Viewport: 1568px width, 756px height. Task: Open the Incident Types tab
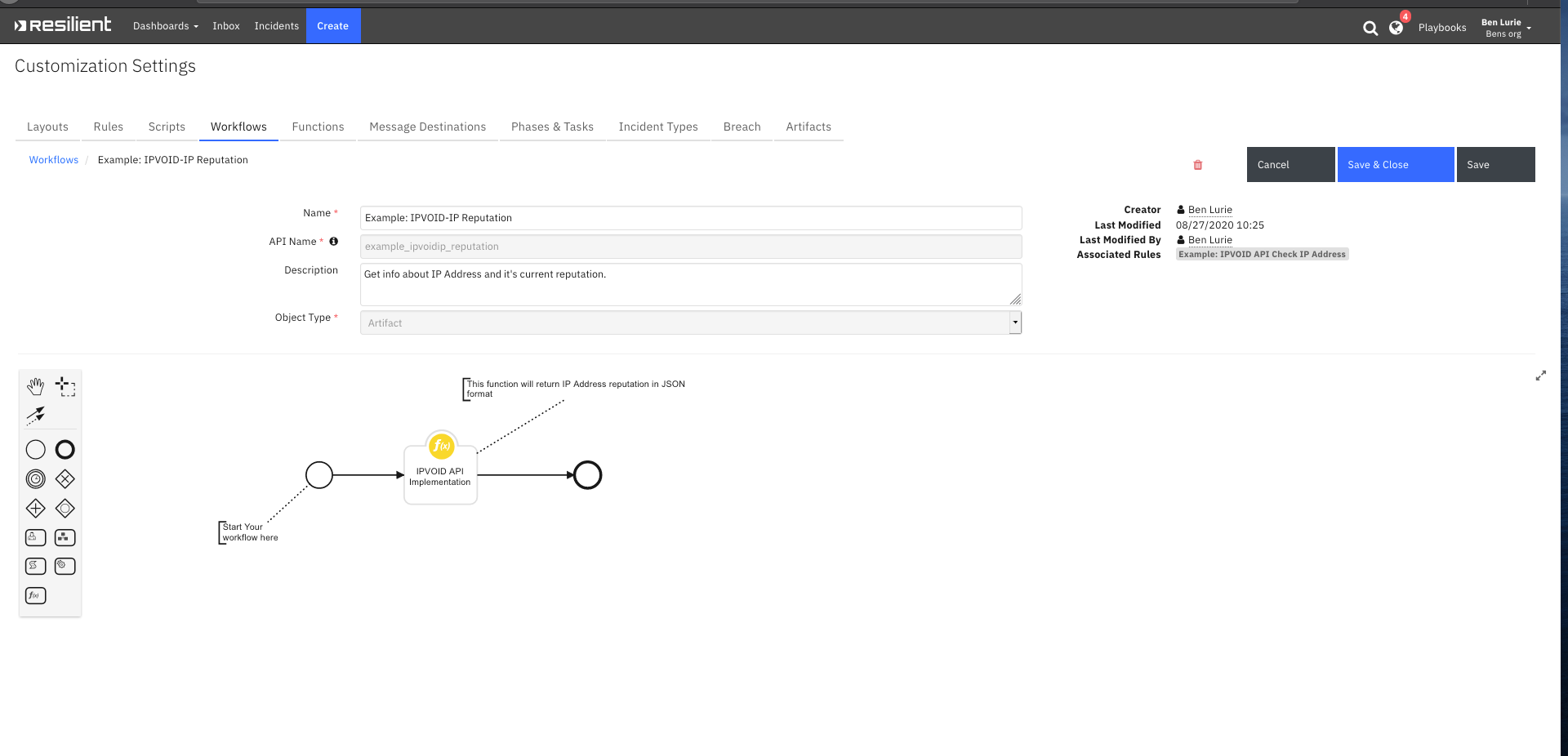[658, 127]
